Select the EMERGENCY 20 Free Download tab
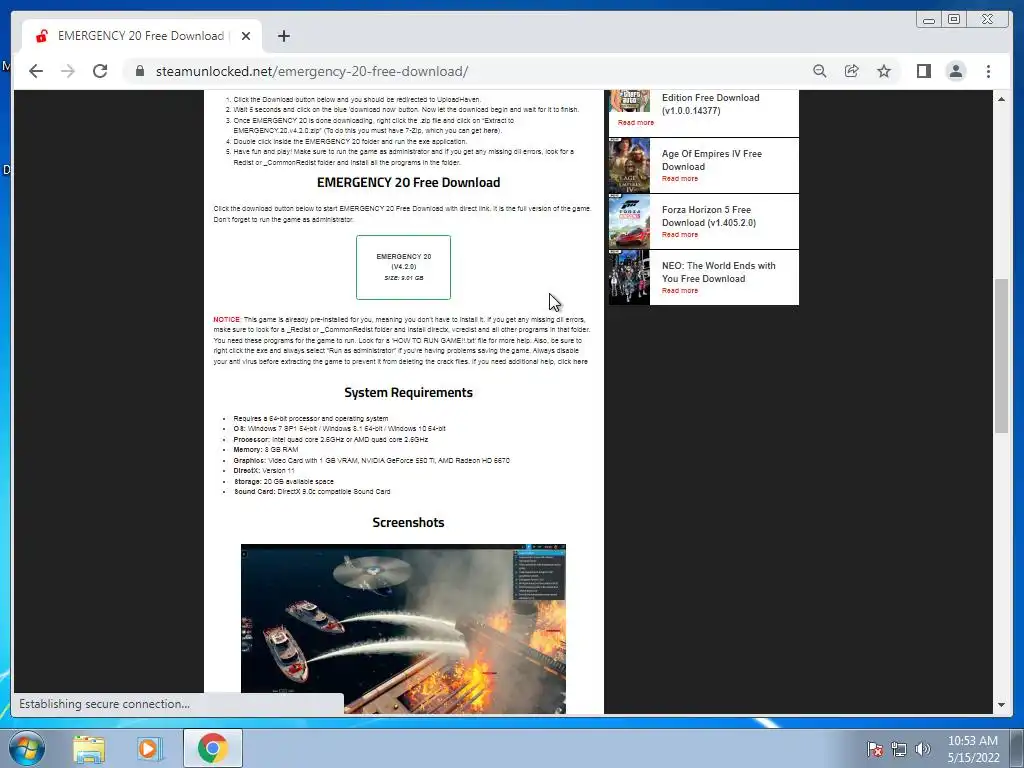 coord(140,36)
